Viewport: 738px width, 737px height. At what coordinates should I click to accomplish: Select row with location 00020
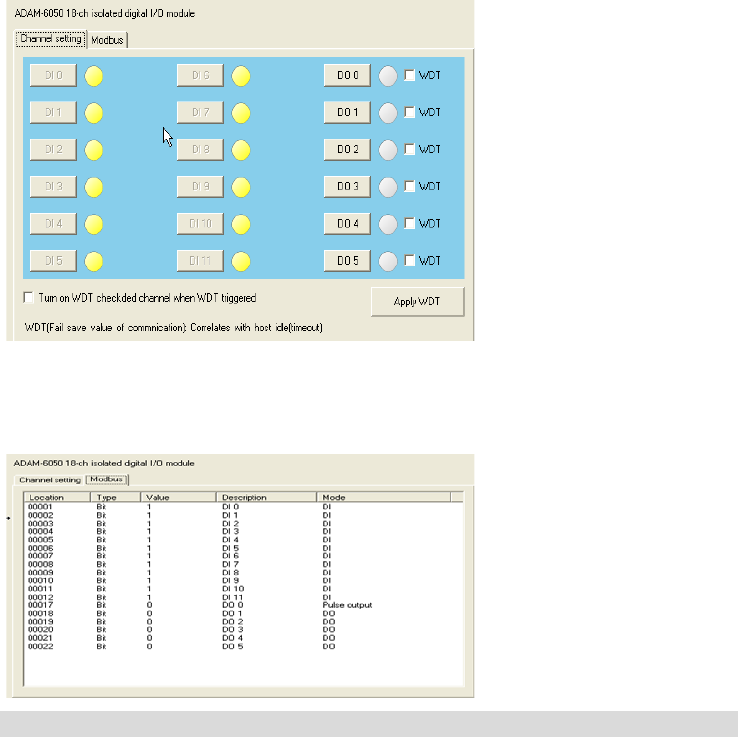click(x=244, y=630)
